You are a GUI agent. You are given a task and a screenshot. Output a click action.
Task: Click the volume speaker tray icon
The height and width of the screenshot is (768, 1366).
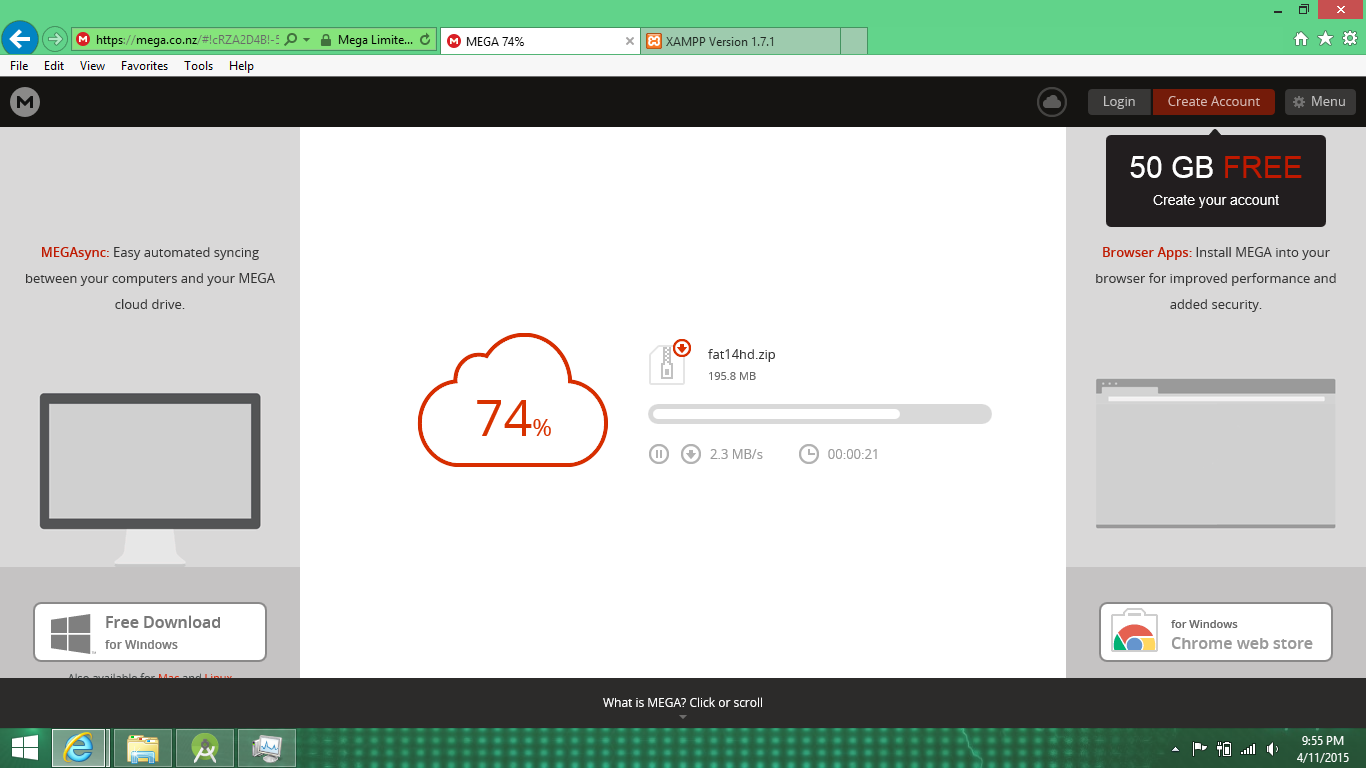(1272, 749)
